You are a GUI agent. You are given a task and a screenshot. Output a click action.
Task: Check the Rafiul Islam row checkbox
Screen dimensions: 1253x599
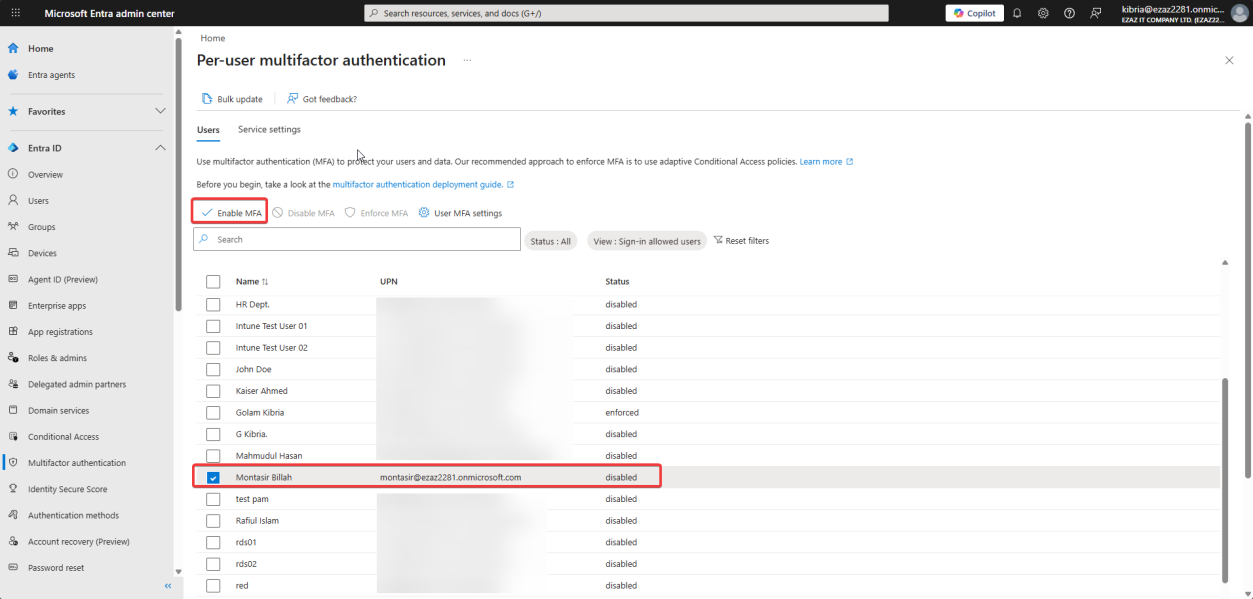(x=213, y=521)
